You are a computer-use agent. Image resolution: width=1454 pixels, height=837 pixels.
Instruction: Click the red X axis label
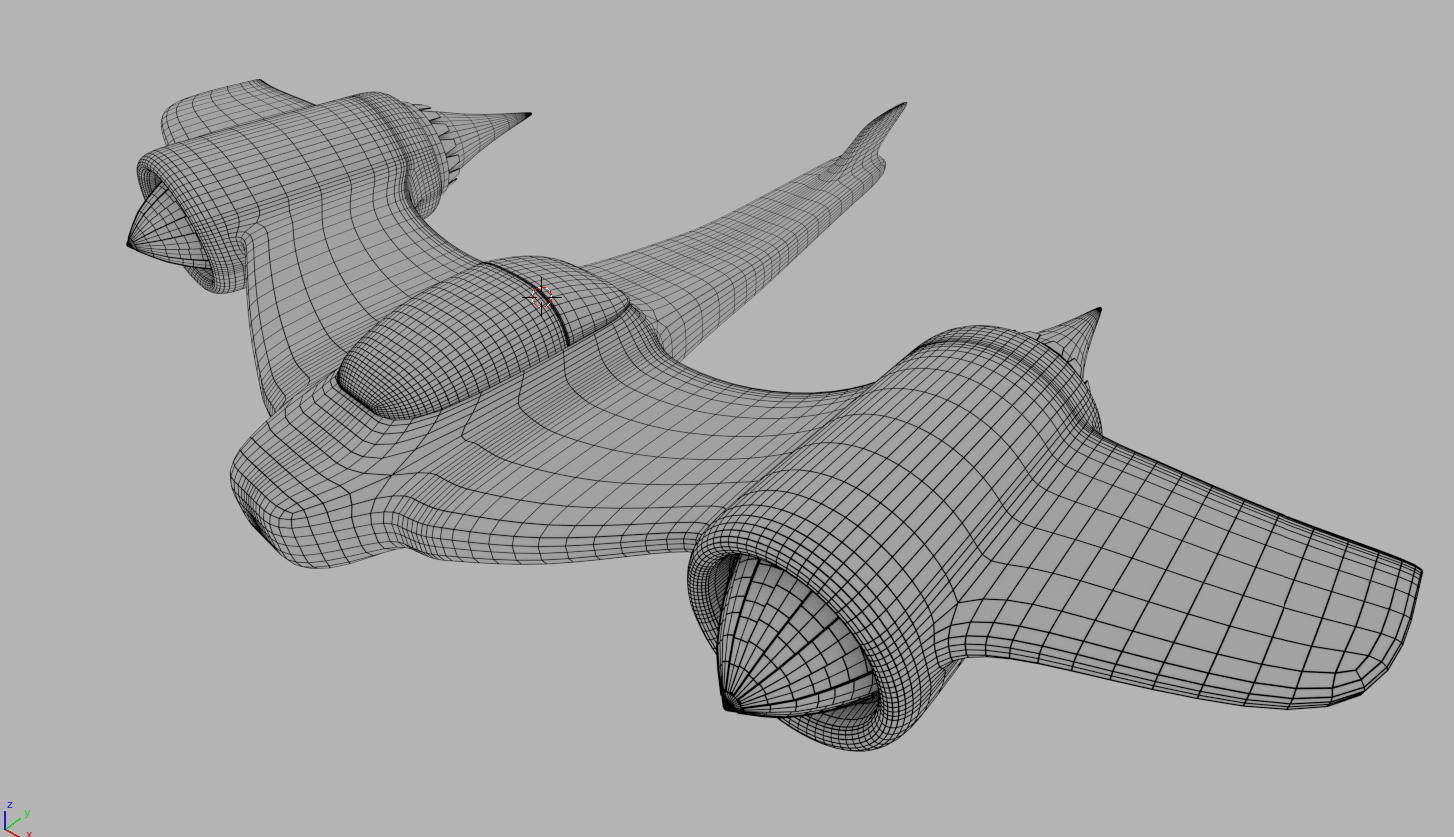pyautogui.click(x=29, y=833)
